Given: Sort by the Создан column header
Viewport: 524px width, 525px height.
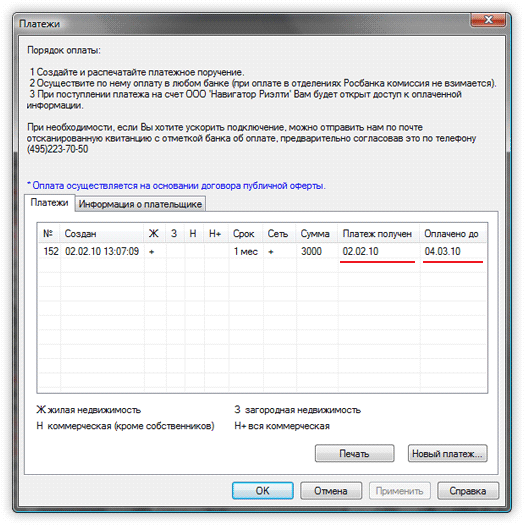Looking at the screenshot, I should coord(102,233).
